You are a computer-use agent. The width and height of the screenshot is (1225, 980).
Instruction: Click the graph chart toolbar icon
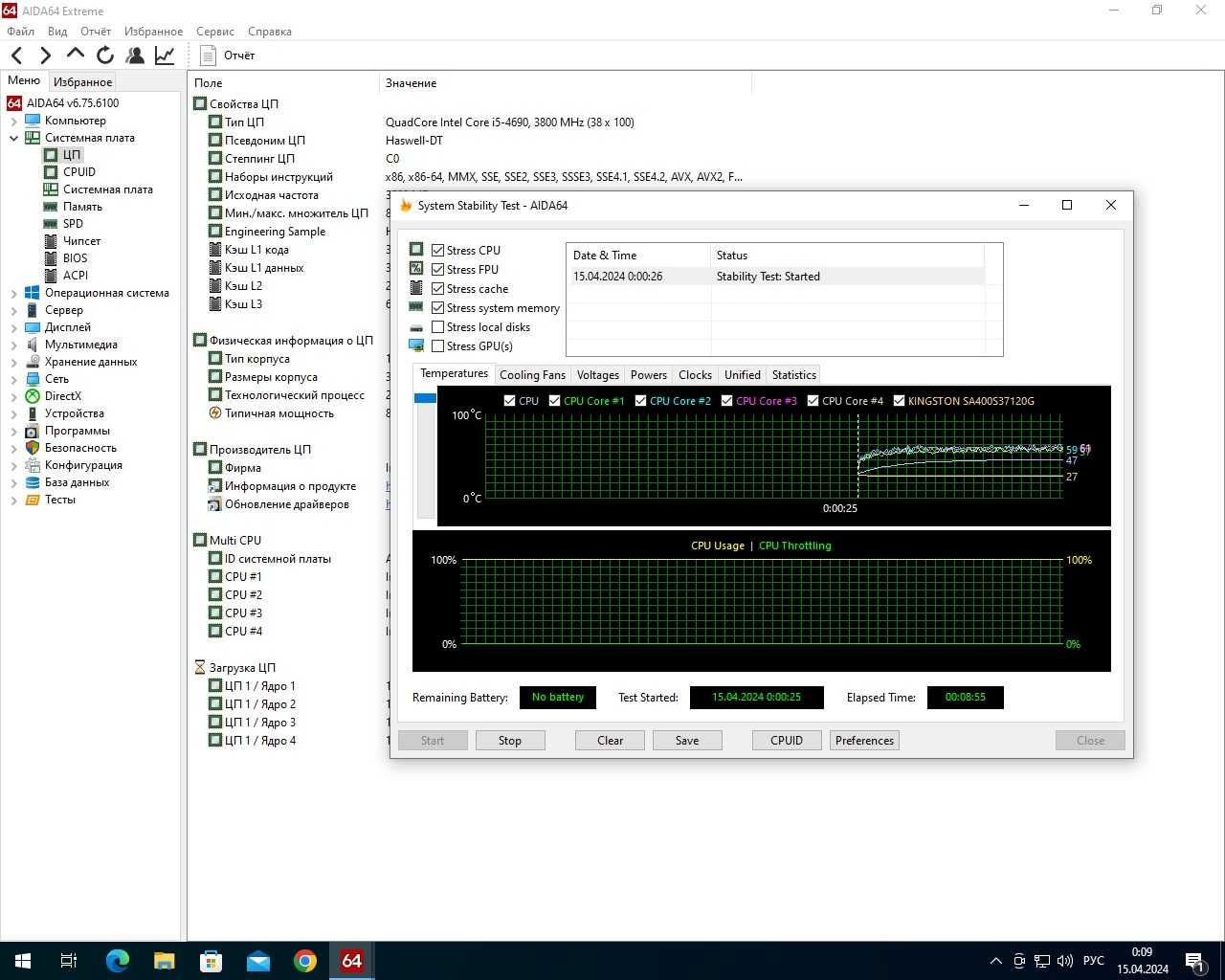(x=165, y=56)
